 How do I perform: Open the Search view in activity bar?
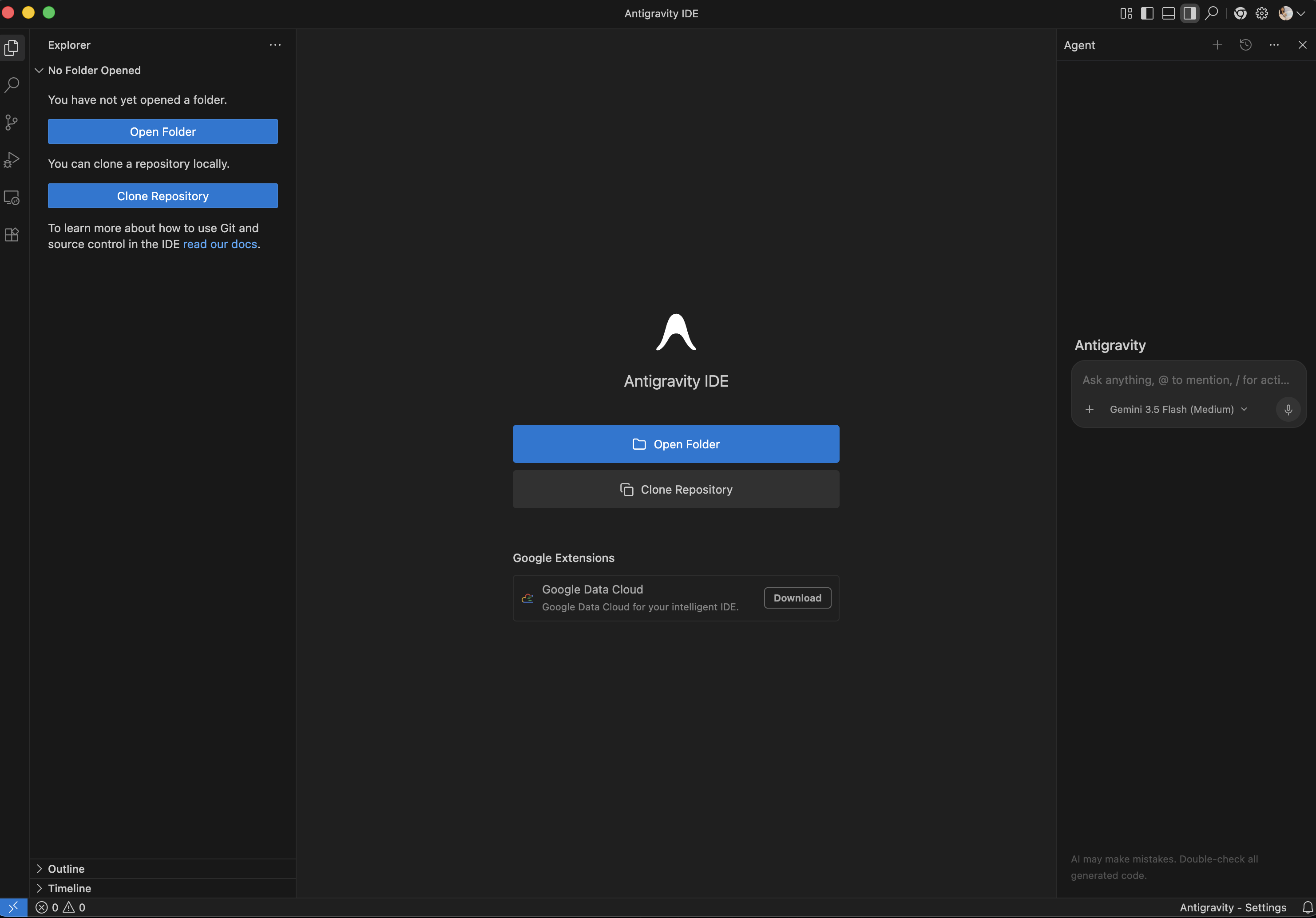pyautogui.click(x=12, y=85)
